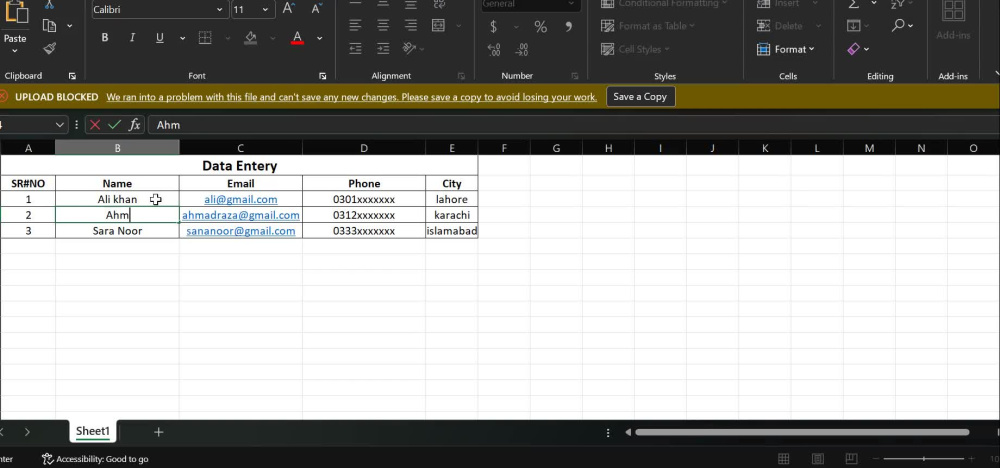Click the Clear eraser icon
The height and width of the screenshot is (468, 1000).
[x=853, y=48]
